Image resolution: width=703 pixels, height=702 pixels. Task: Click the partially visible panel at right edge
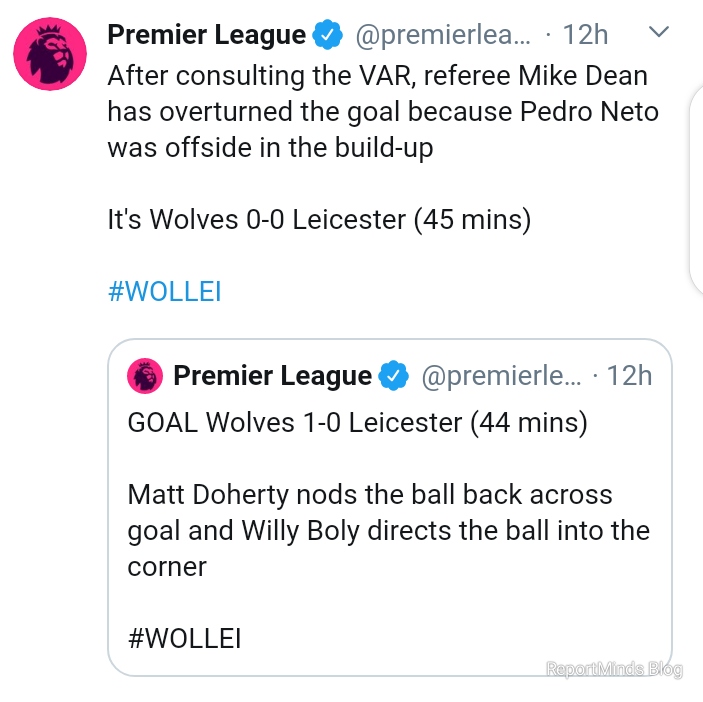(696, 190)
